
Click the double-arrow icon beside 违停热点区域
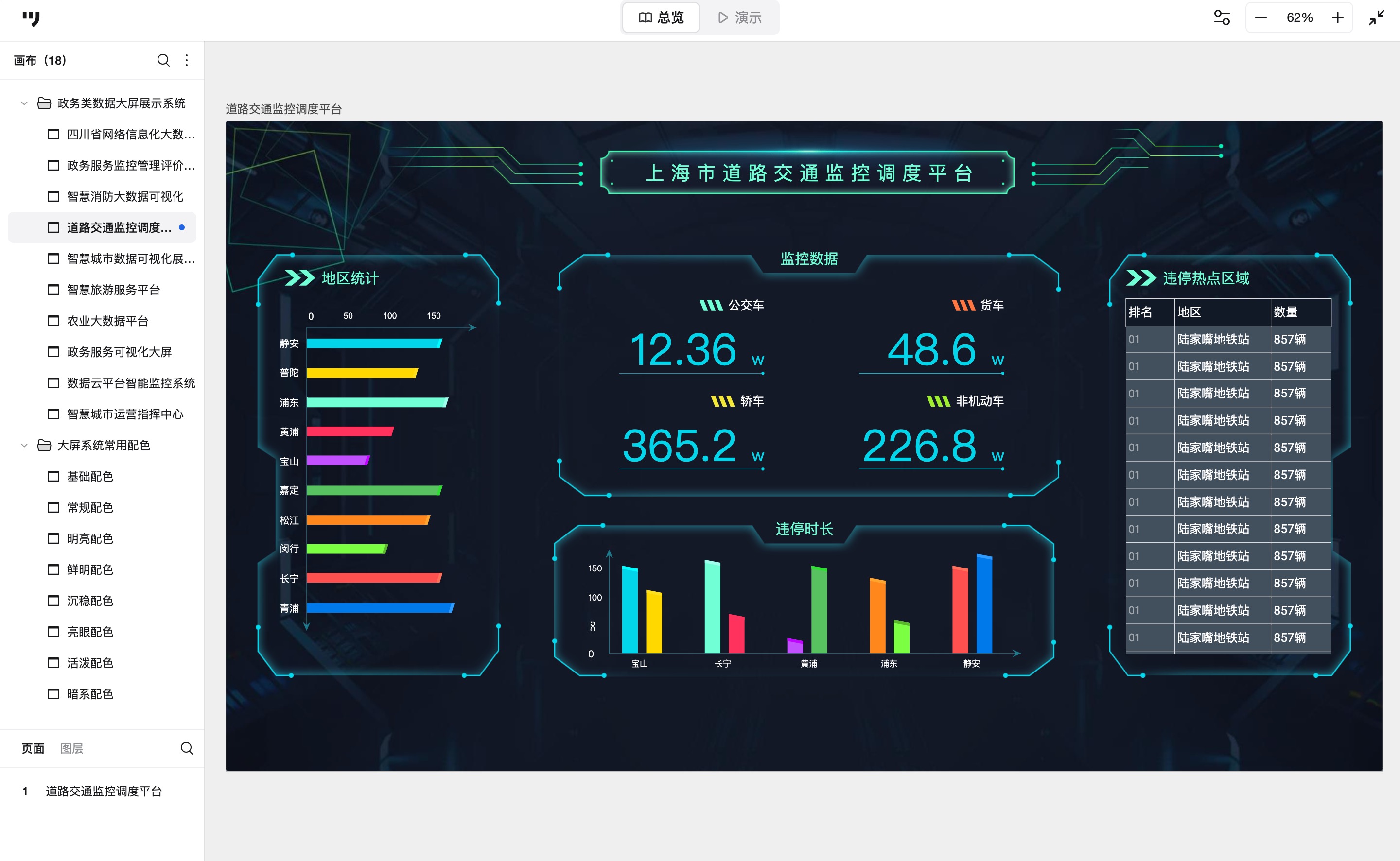tap(1141, 278)
